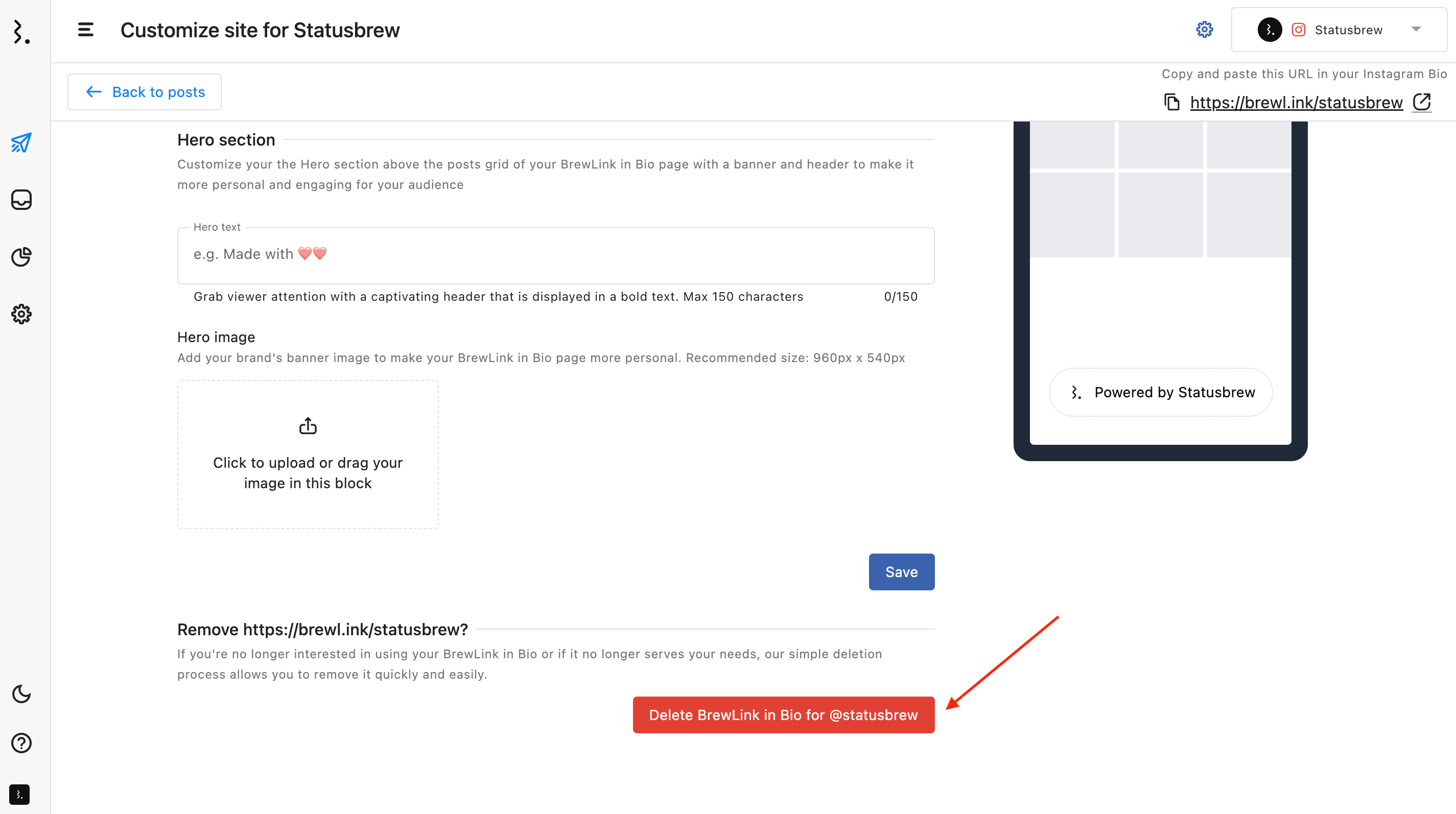Click 'Copy and paste this URL' instruction text
This screenshot has width=1456, height=814.
(x=1304, y=74)
